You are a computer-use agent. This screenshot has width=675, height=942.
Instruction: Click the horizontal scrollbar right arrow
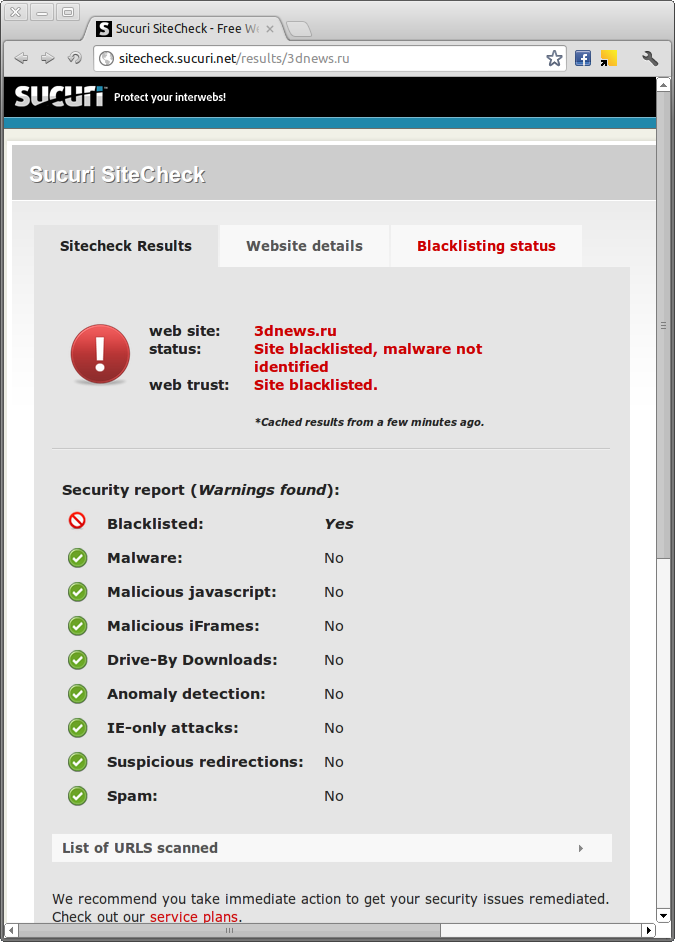tap(649, 930)
